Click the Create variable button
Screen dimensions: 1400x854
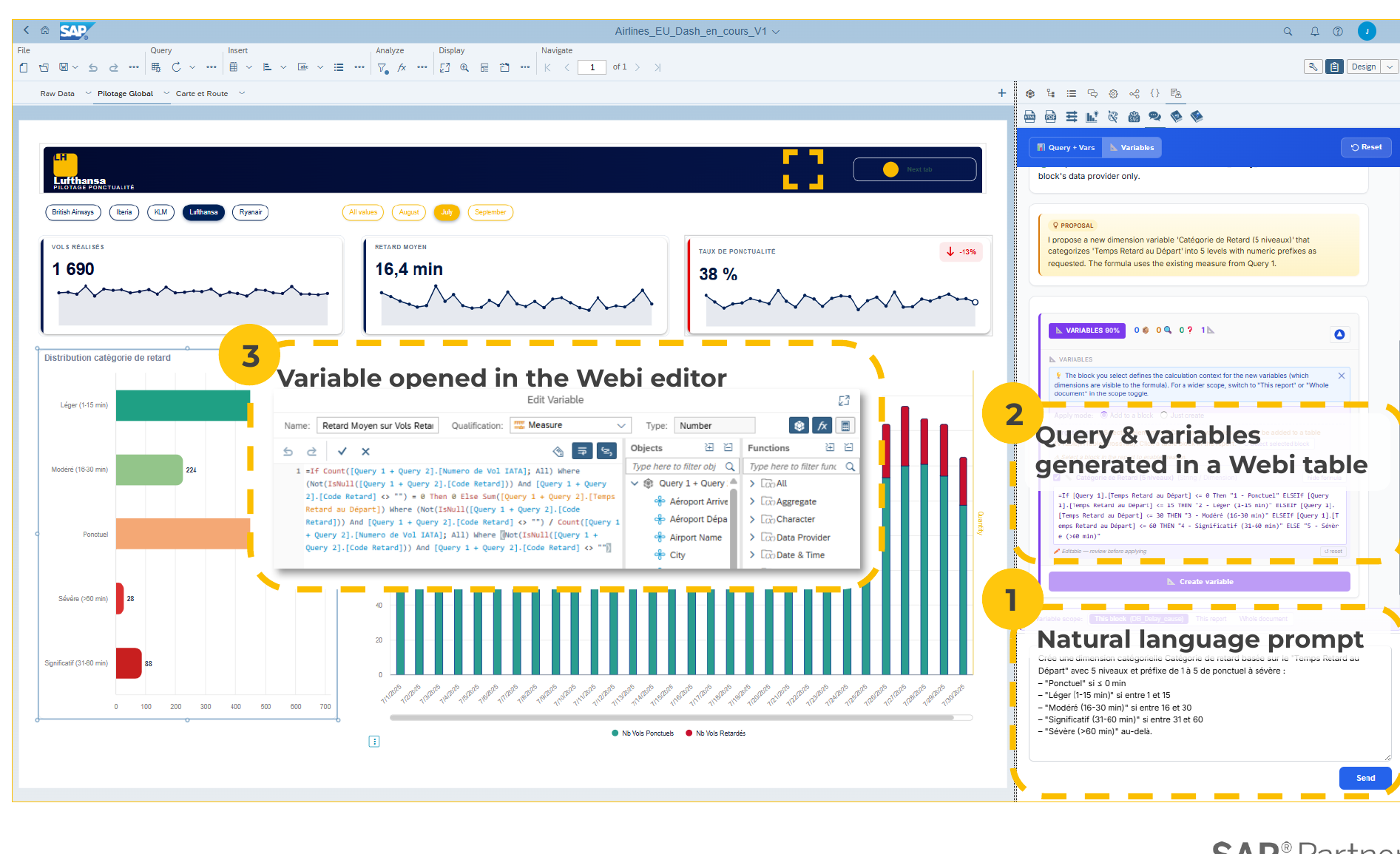click(1200, 582)
